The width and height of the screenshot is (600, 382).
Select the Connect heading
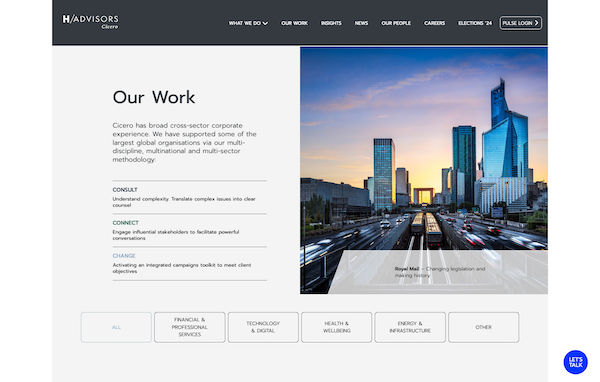[126, 223]
